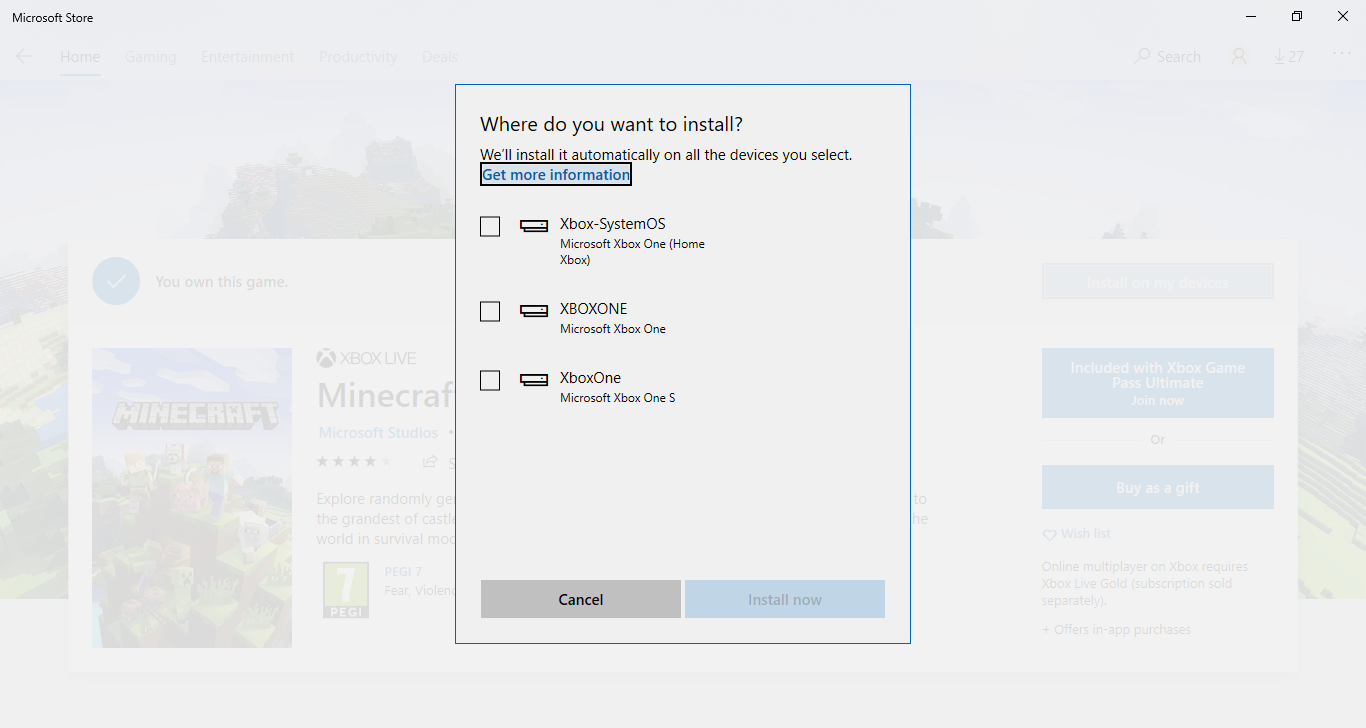Switch to the Entertainment tab

tap(247, 57)
